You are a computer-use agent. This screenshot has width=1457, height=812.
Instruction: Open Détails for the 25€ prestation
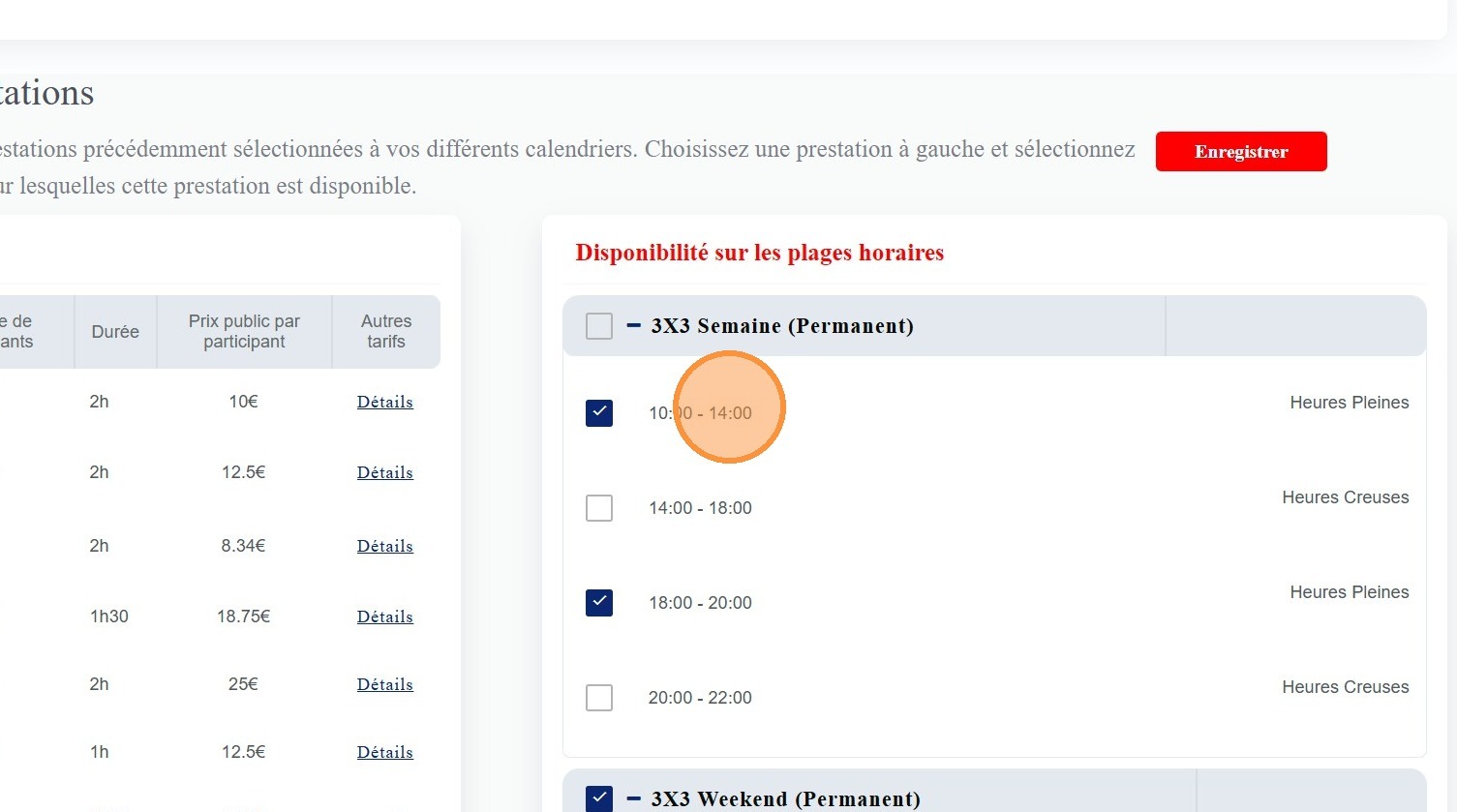coord(384,684)
